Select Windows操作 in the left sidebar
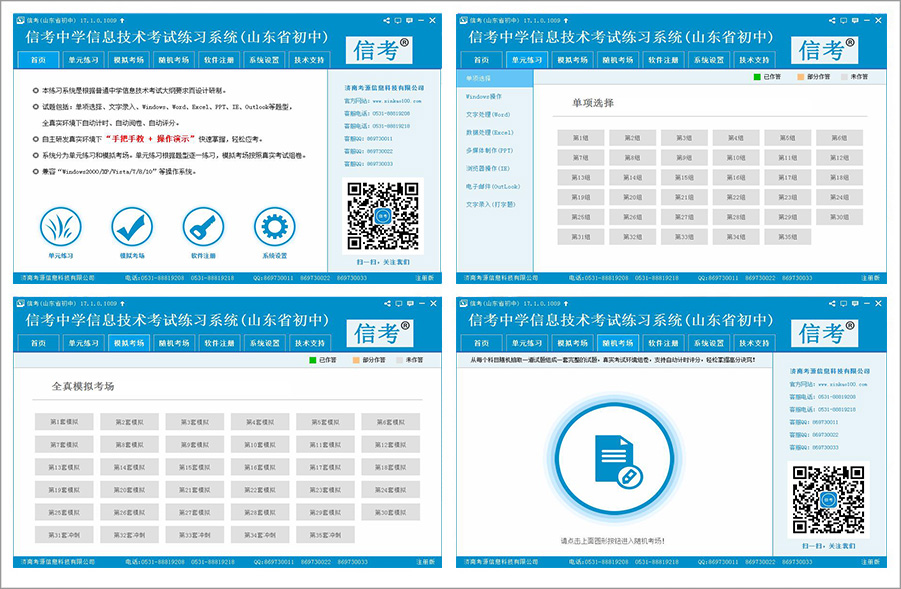The height and width of the screenshot is (589, 901). pyautogui.click(x=484, y=96)
